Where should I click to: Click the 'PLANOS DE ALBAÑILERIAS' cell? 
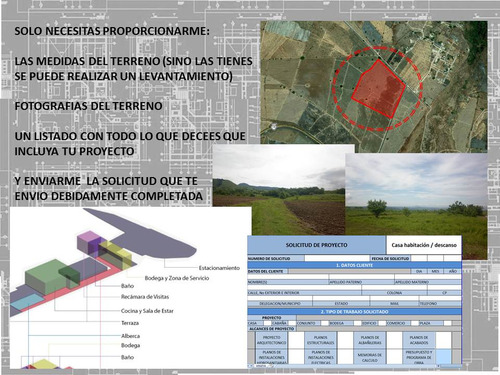(x=370, y=340)
